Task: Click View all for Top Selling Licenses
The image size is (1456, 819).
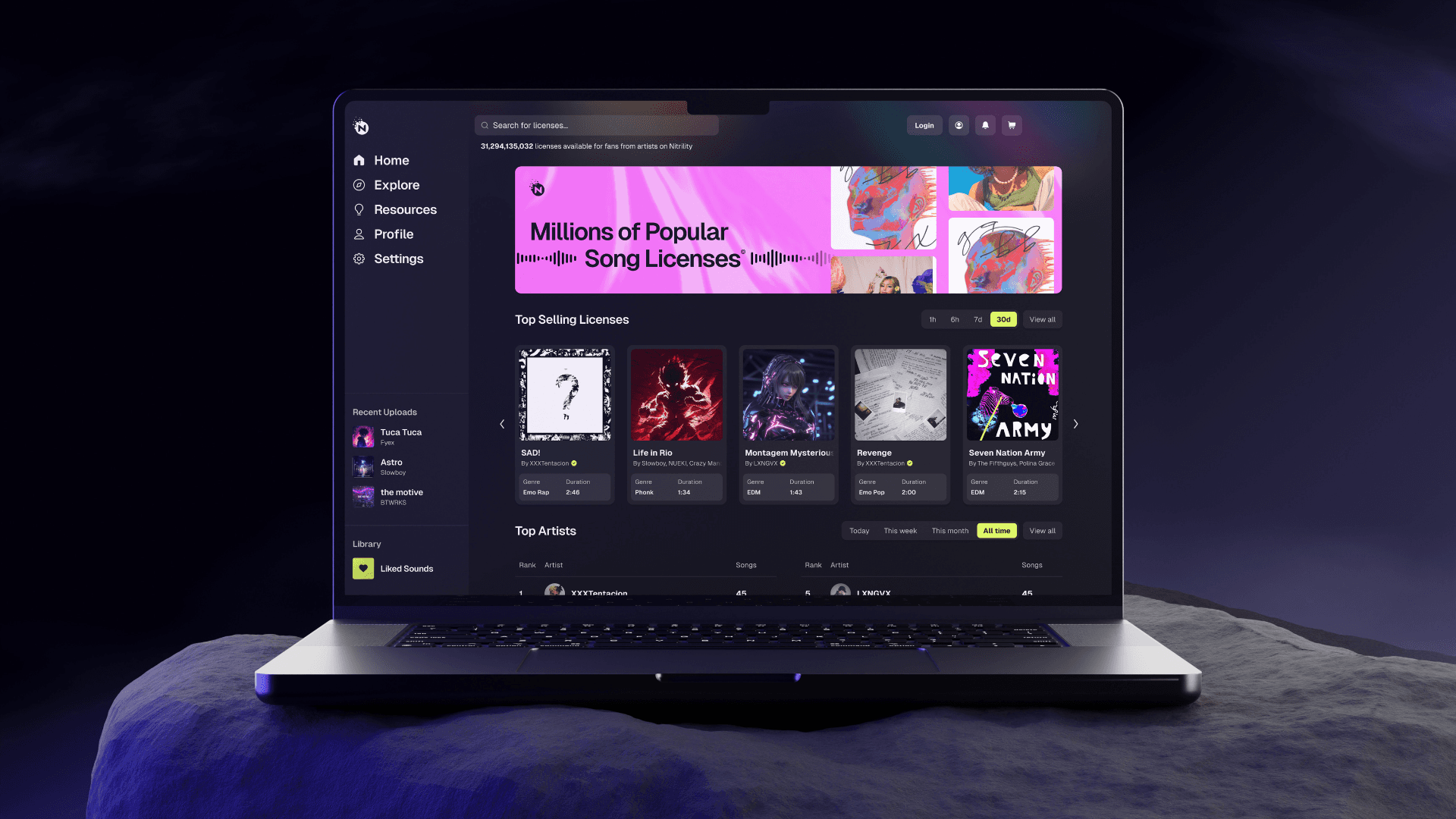Action: click(1042, 319)
